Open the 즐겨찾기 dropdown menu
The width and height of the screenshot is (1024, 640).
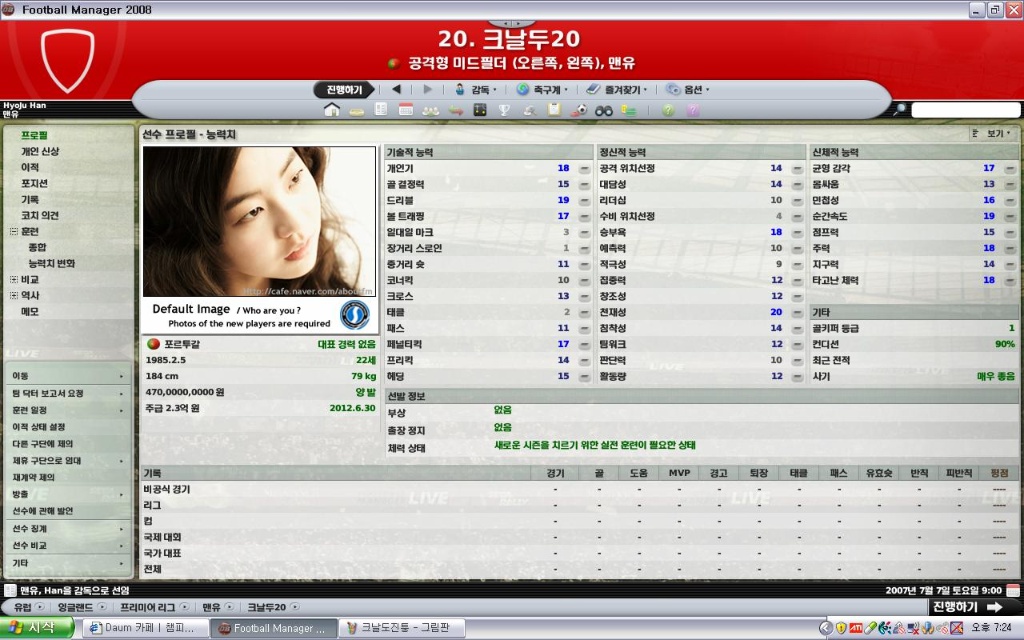616,89
